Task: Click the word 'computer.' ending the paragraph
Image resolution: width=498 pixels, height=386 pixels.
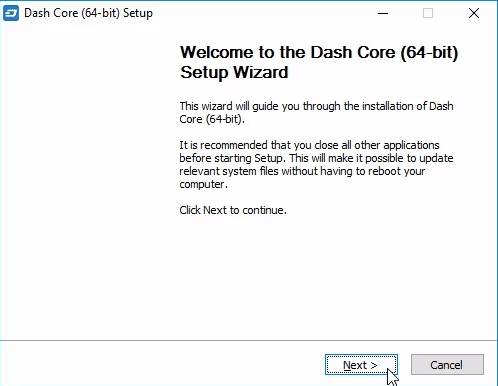Action: pyautogui.click(x=203, y=184)
